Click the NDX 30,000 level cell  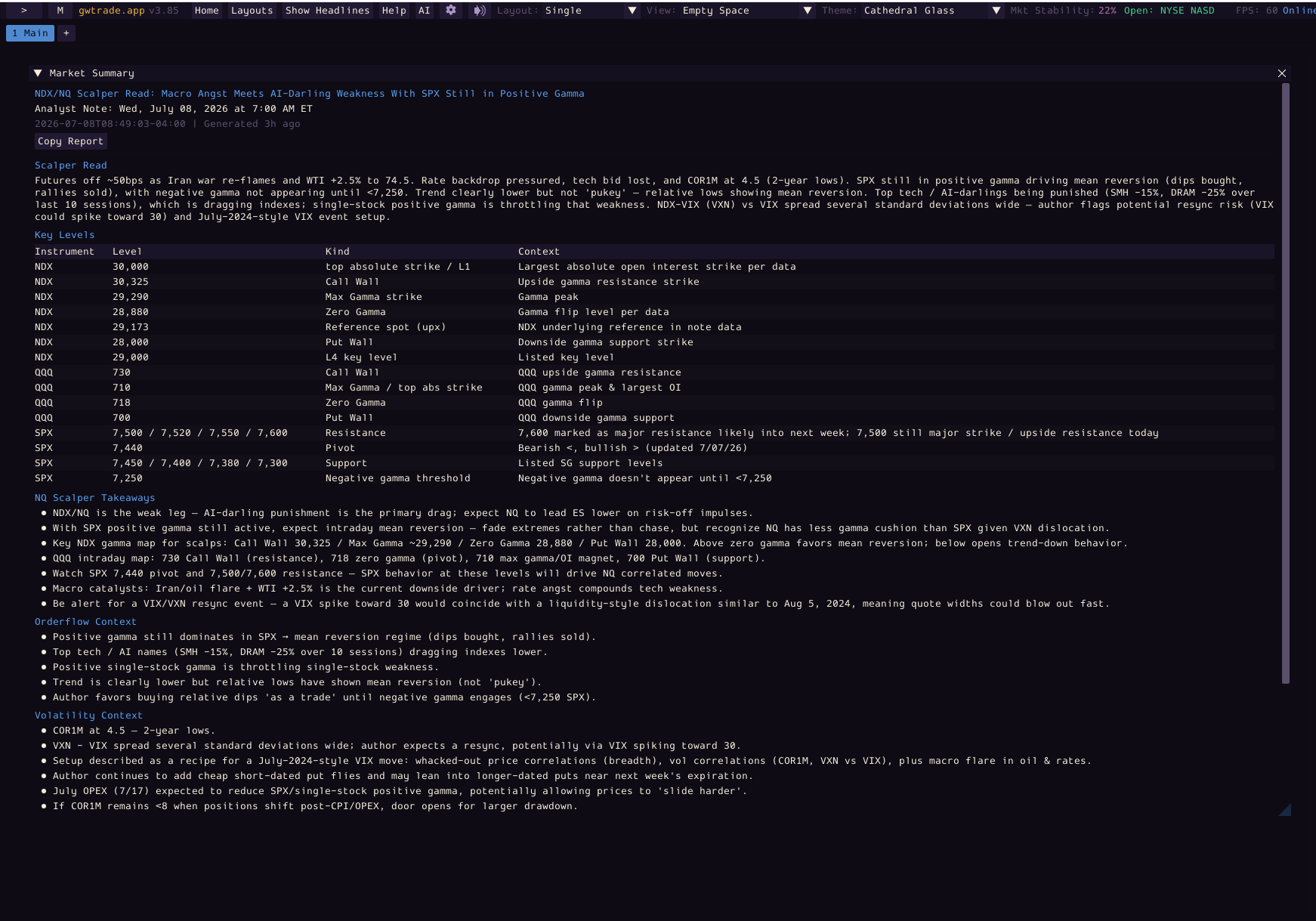(x=131, y=267)
